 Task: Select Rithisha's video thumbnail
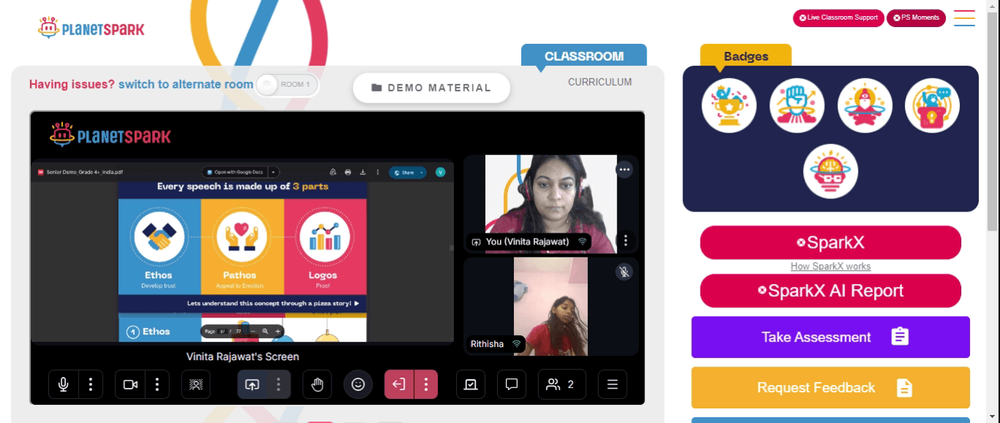pos(551,306)
